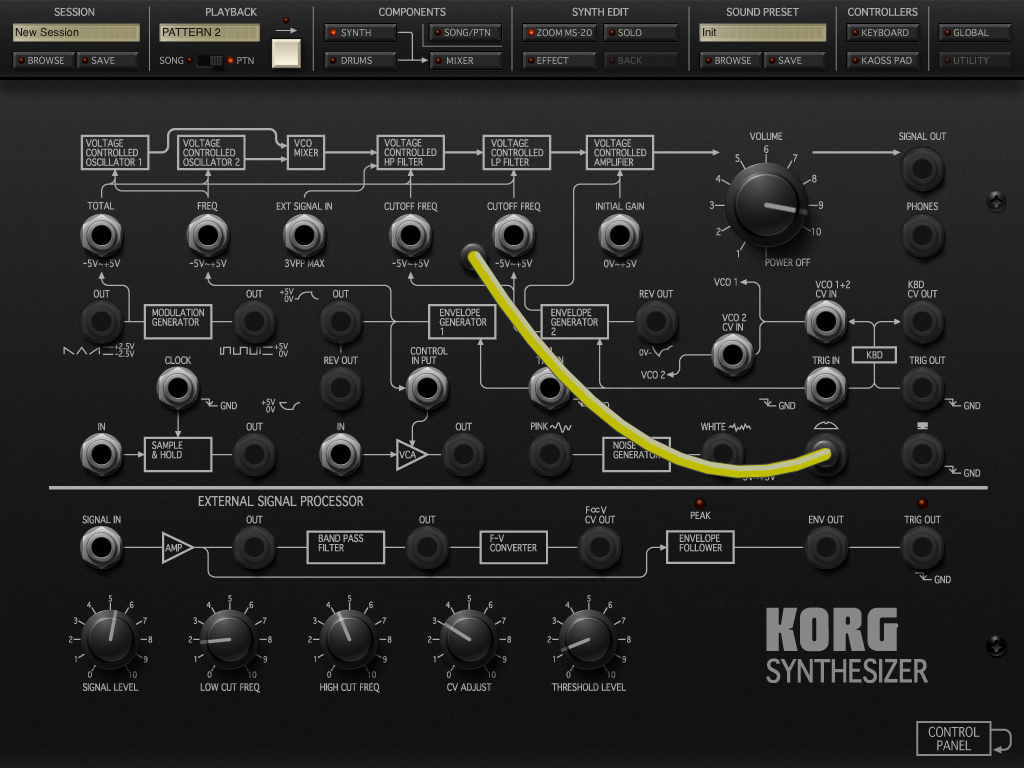Click the Envelope Generator 1 OUT jack
This screenshot has height=768, width=1024.
(340, 321)
